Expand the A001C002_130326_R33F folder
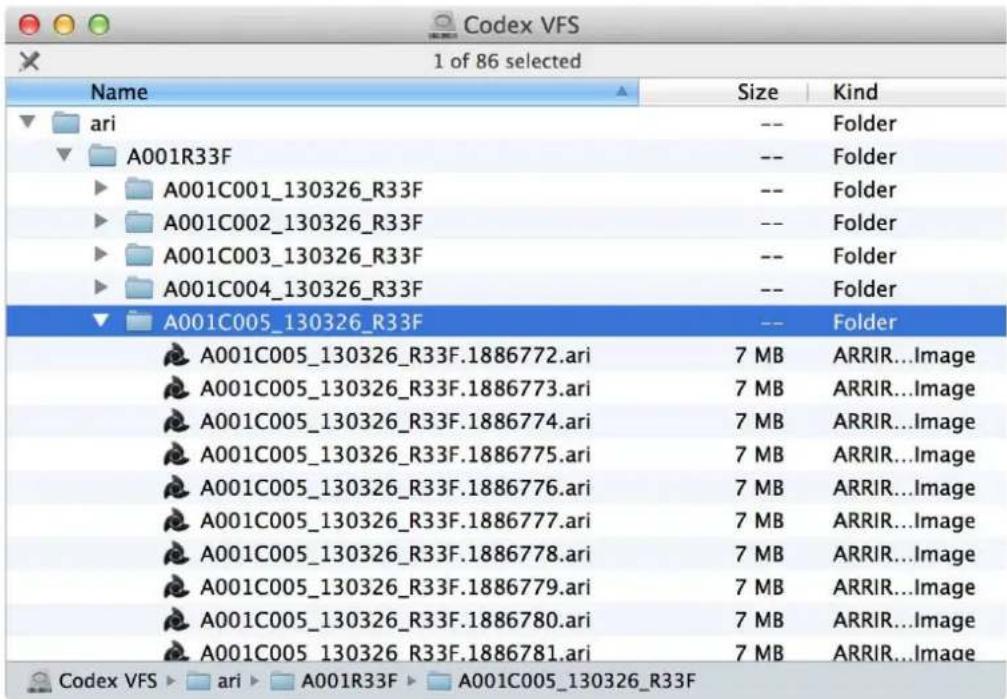The width and height of the screenshot is (1007, 699). 101,222
